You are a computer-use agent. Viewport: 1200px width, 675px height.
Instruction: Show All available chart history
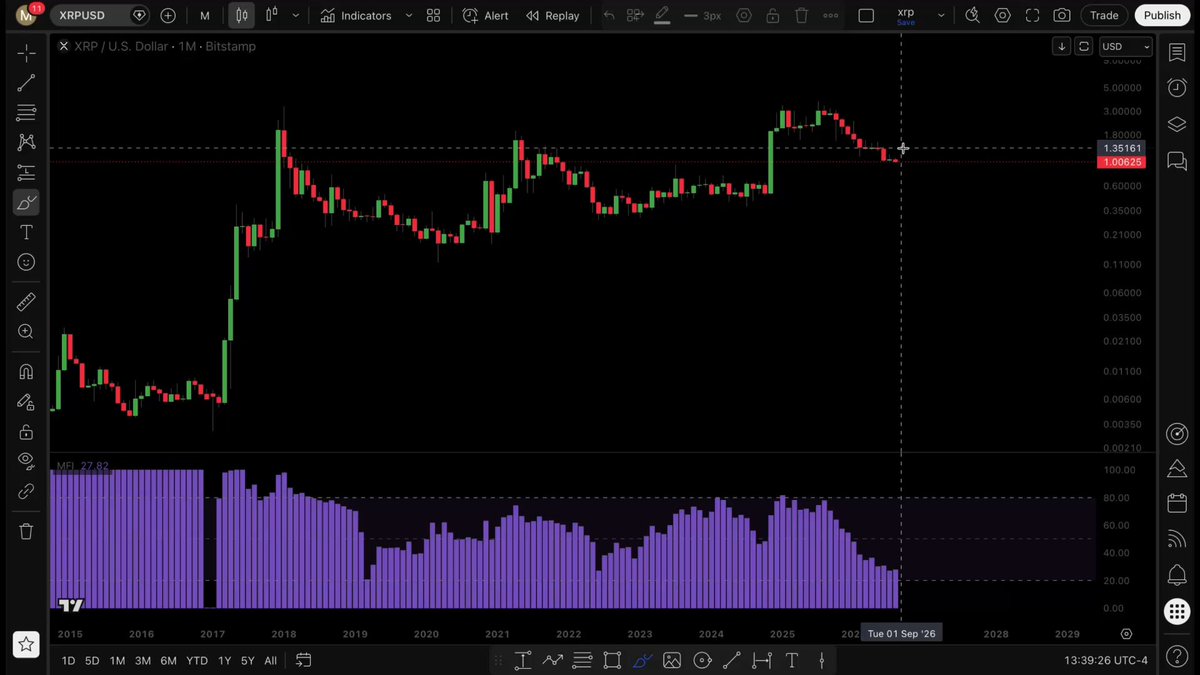pyautogui.click(x=270, y=661)
